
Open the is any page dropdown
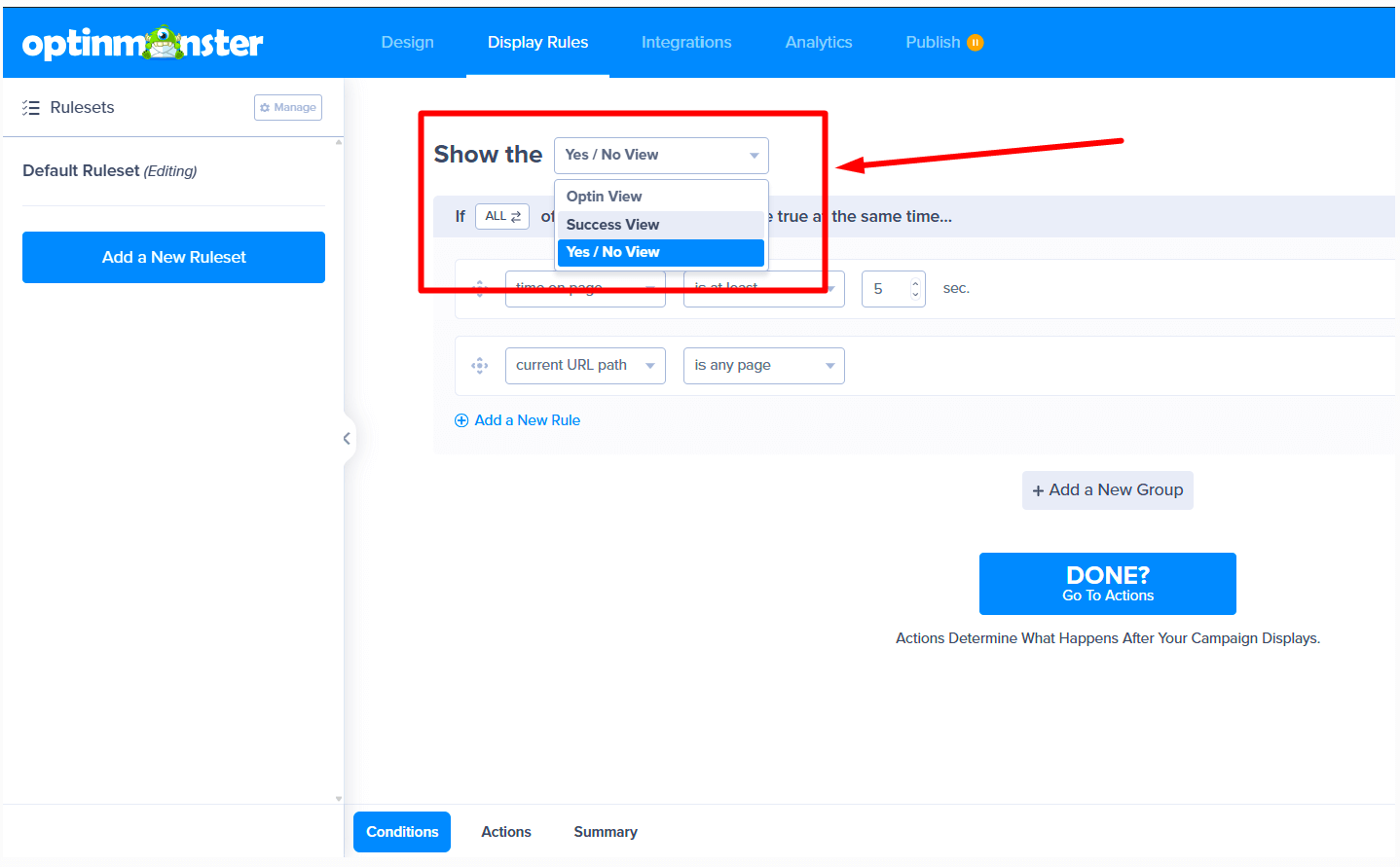click(764, 366)
